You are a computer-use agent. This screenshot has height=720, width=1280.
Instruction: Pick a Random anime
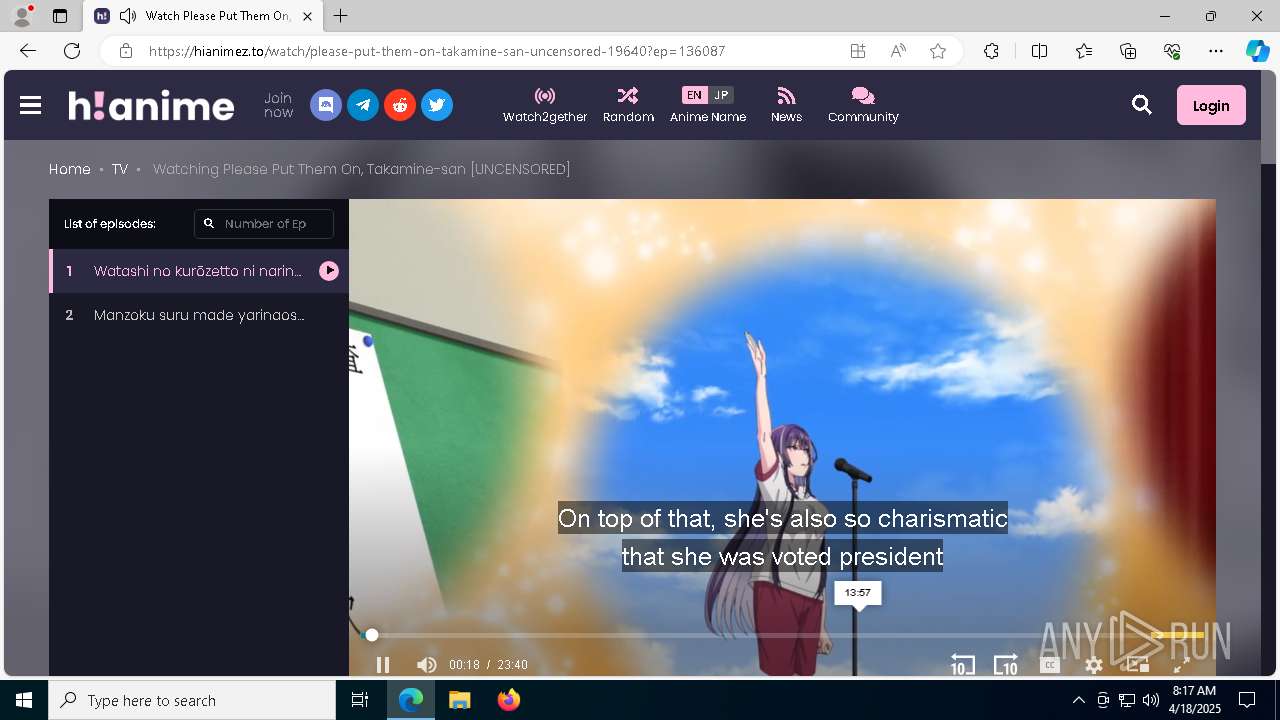click(628, 105)
